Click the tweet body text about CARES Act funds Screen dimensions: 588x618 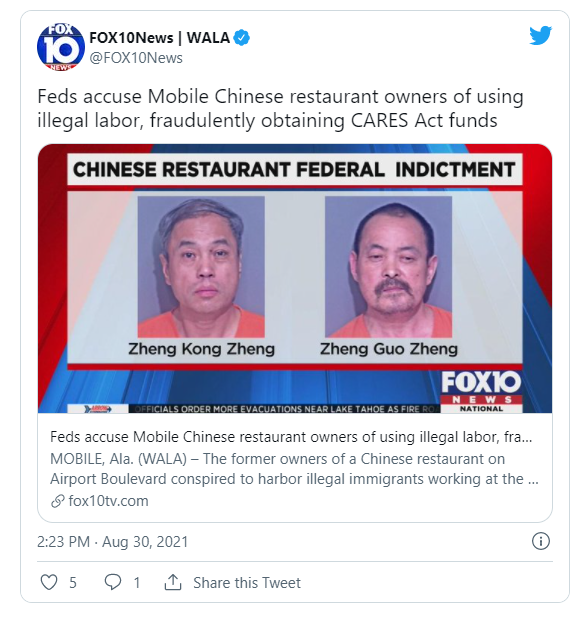pyautogui.click(x=280, y=108)
